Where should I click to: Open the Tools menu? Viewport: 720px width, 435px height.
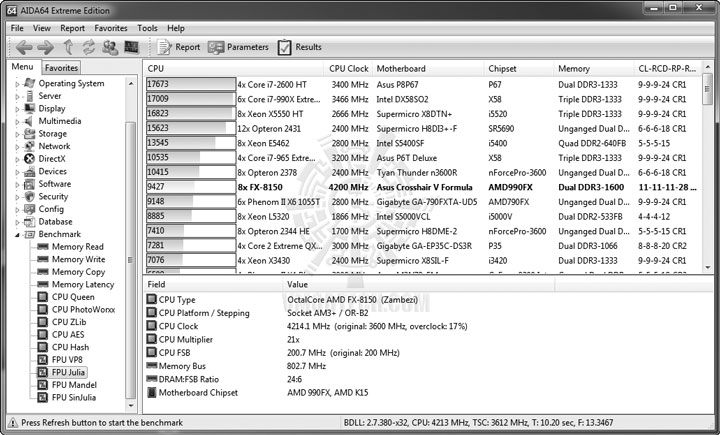147,28
